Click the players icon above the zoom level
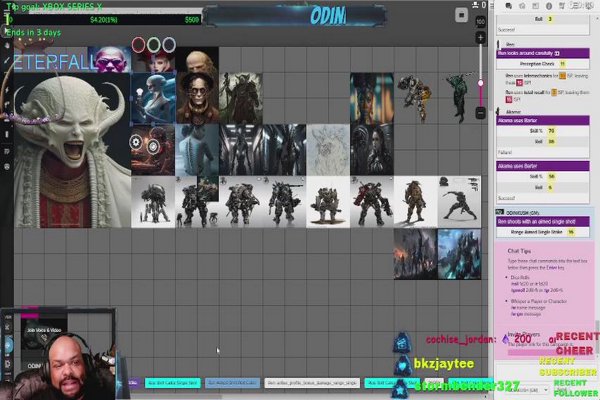 pyautogui.click(x=475, y=5)
